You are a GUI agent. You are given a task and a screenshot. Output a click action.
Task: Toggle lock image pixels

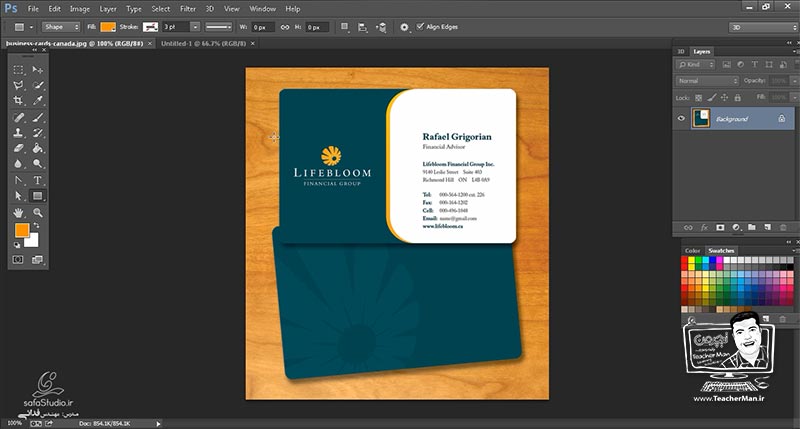[x=712, y=97]
